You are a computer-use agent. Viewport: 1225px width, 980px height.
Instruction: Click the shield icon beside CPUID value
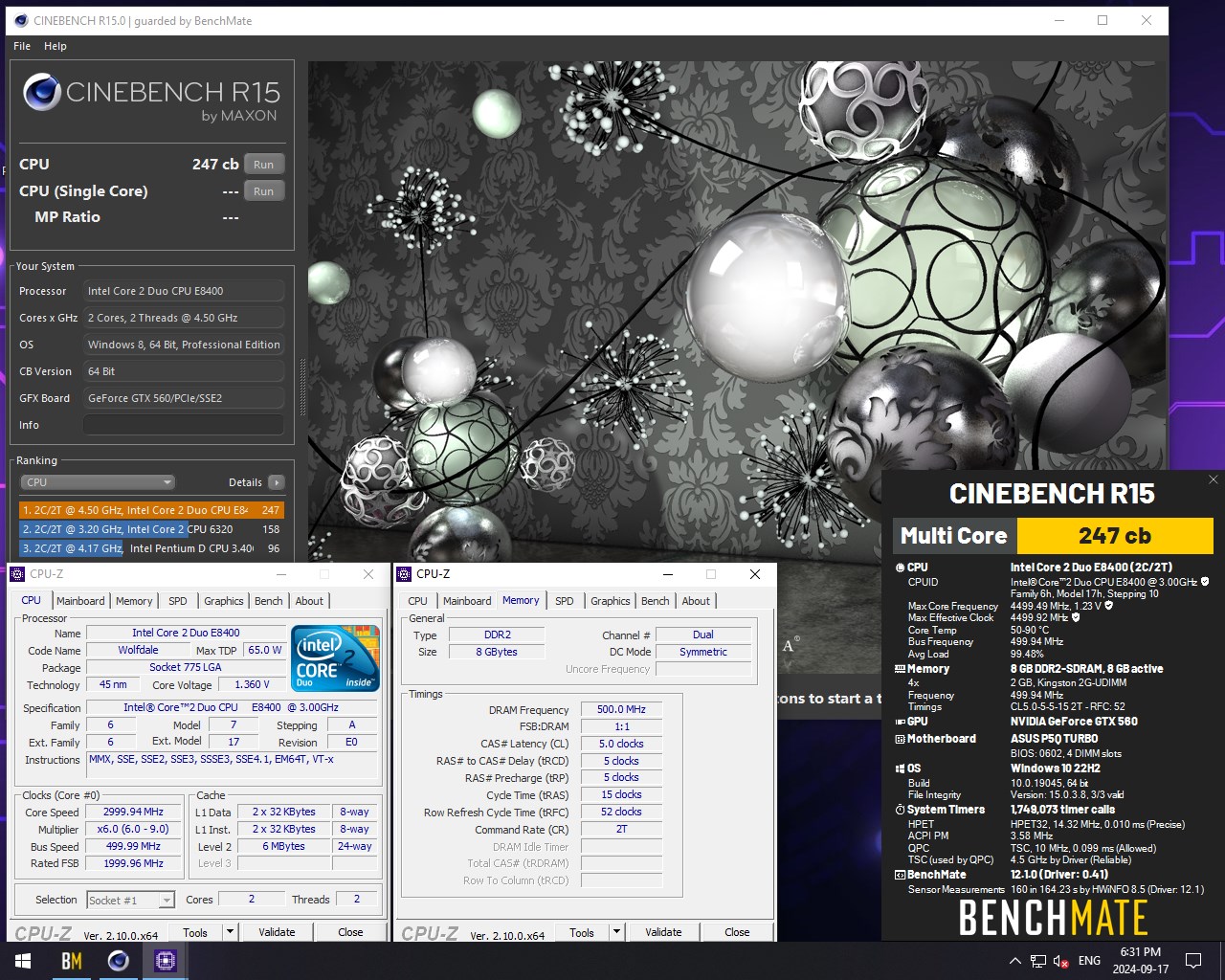(x=1205, y=582)
